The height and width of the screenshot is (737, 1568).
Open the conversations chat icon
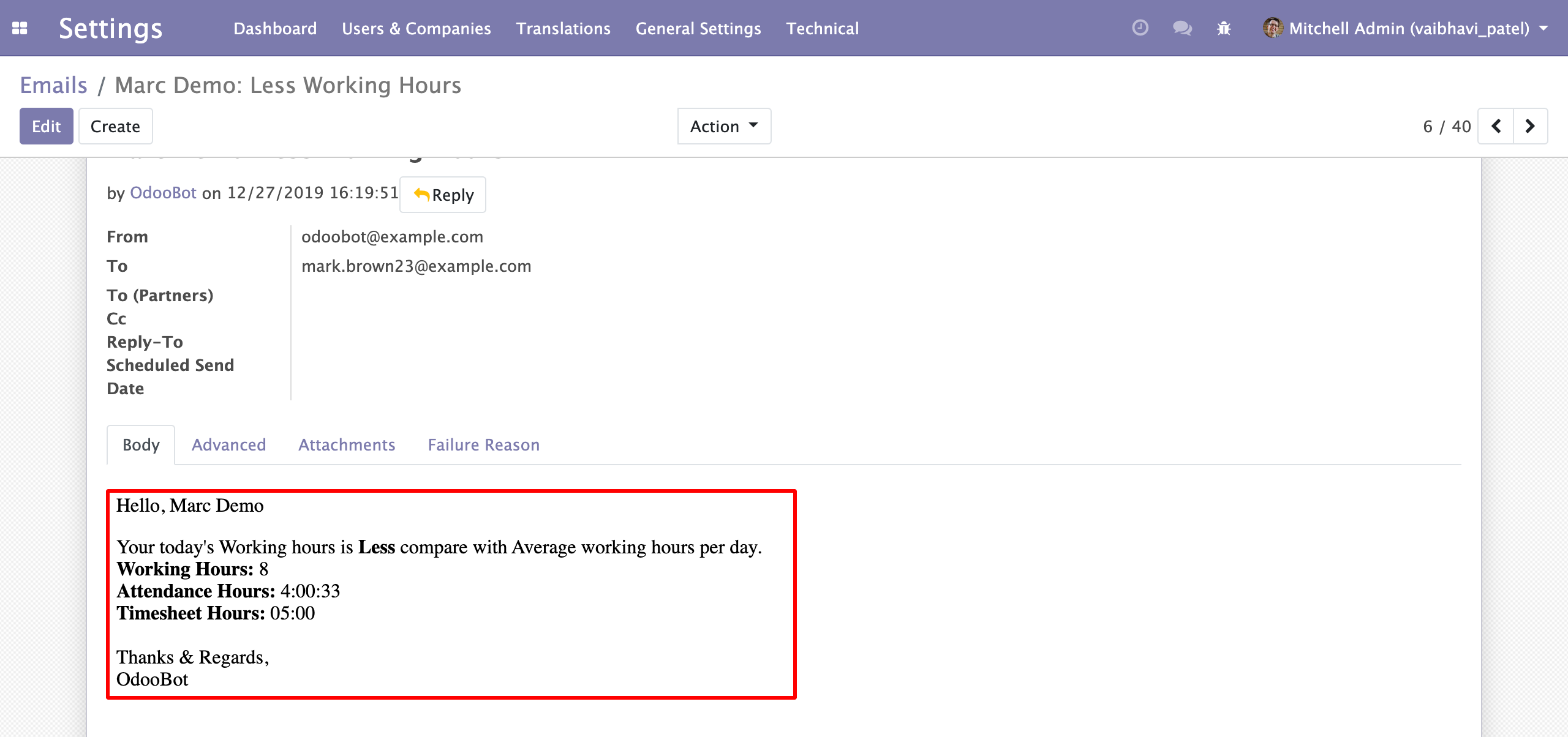1182,28
